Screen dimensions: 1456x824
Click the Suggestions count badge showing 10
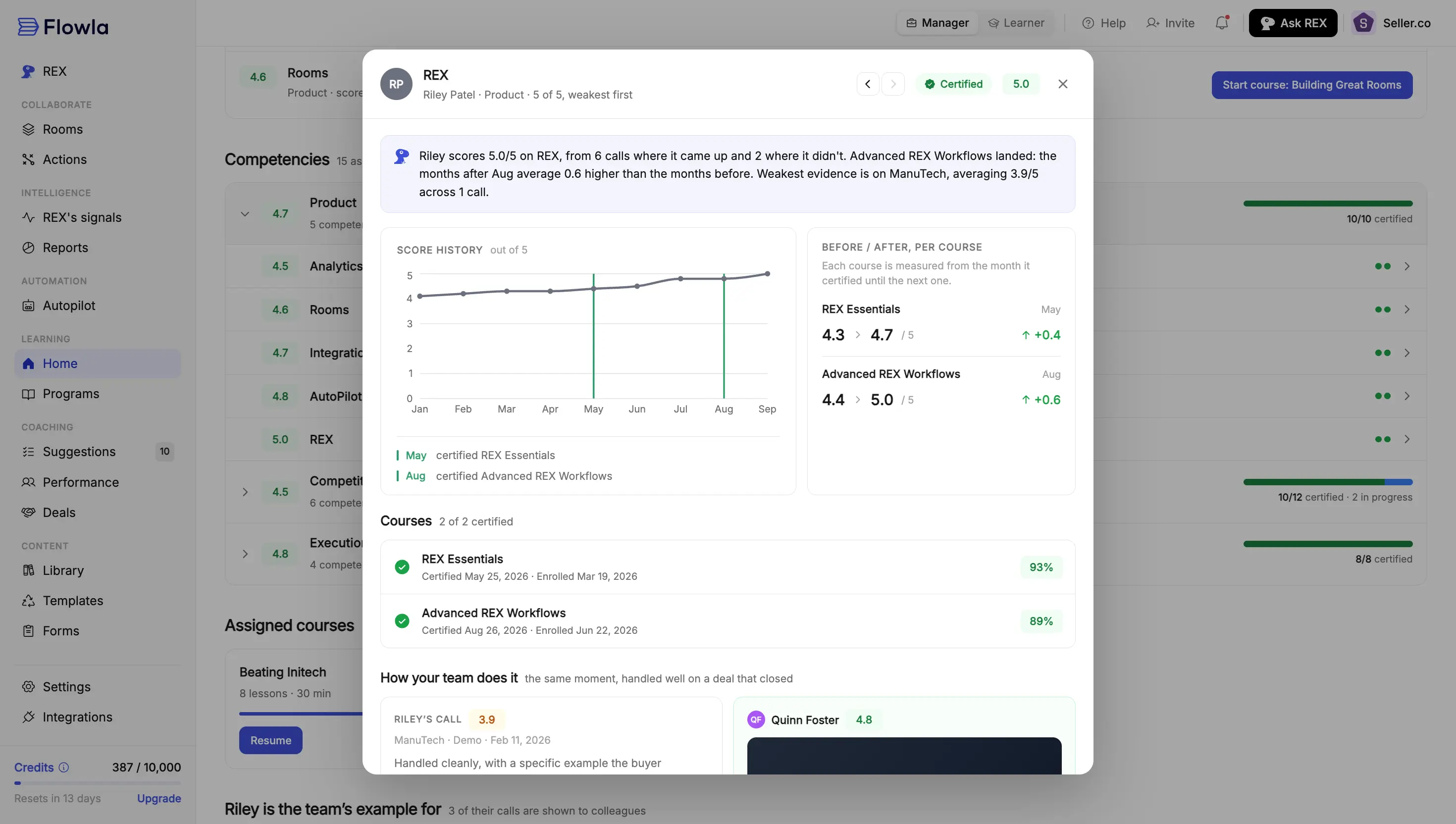tap(164, 452)
